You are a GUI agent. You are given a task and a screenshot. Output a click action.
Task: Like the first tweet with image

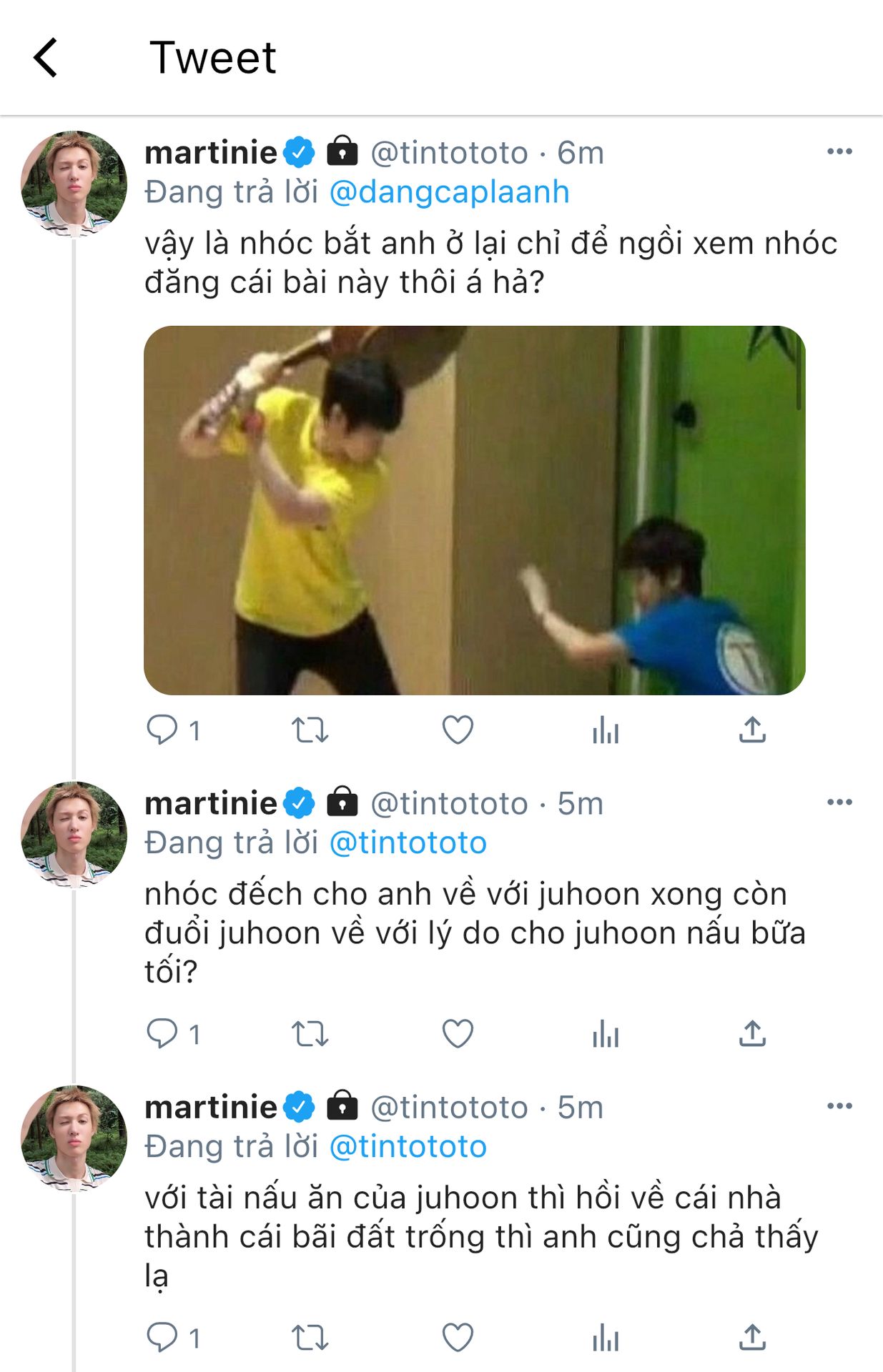point(458,730)
